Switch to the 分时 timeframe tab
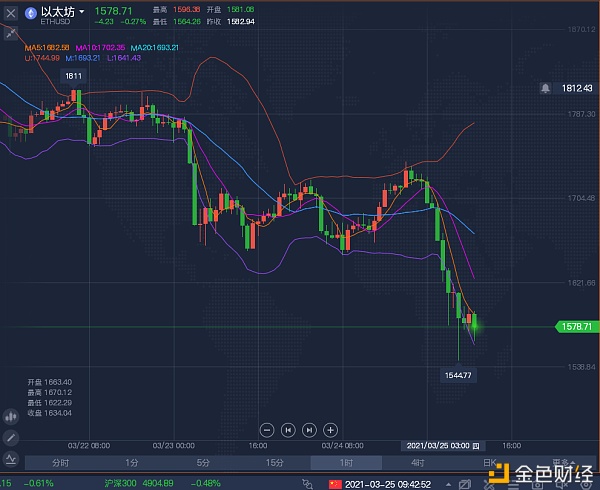The image size is (600, 490). (x=60, y=463)
